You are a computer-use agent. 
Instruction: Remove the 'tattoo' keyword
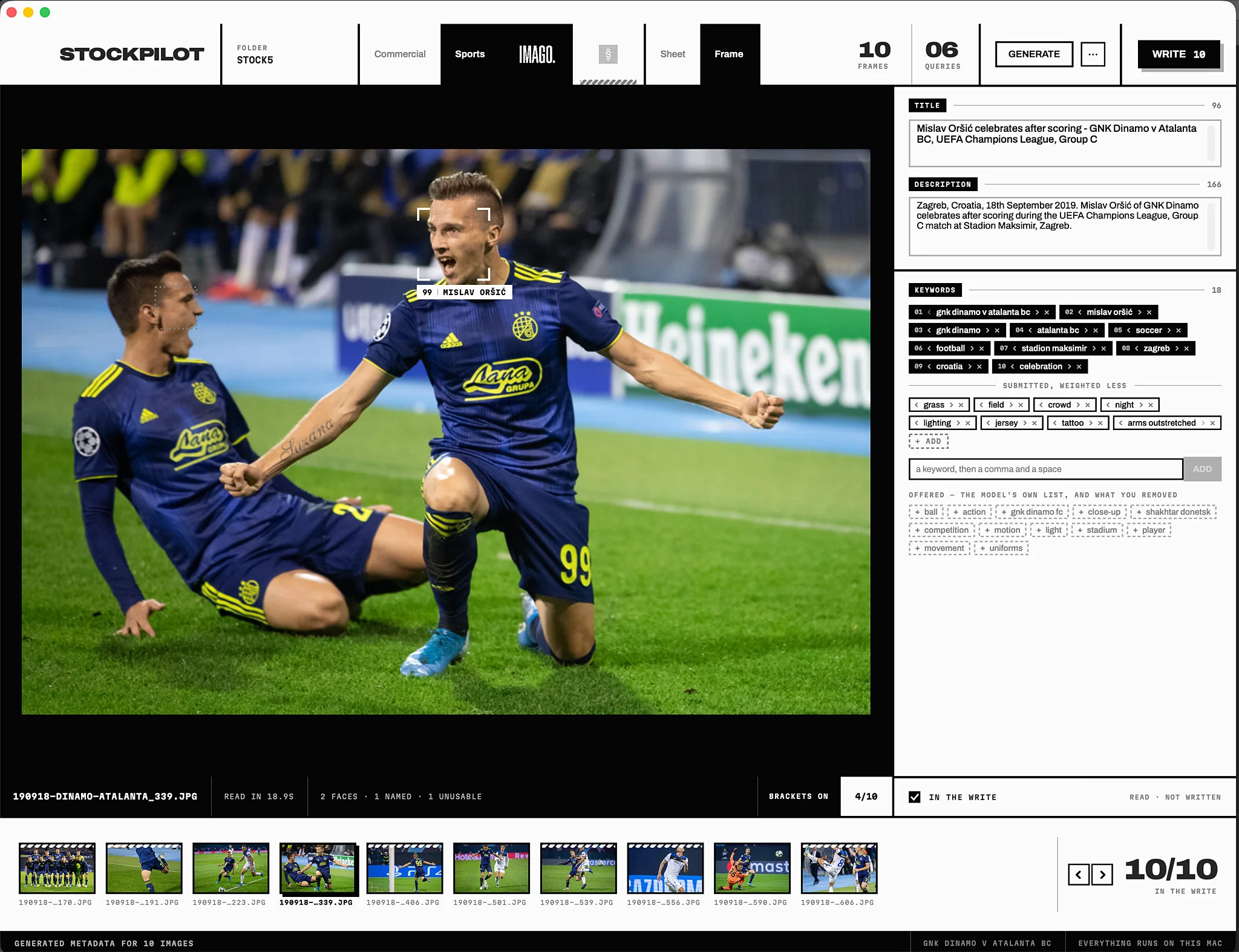[1100, 423]
